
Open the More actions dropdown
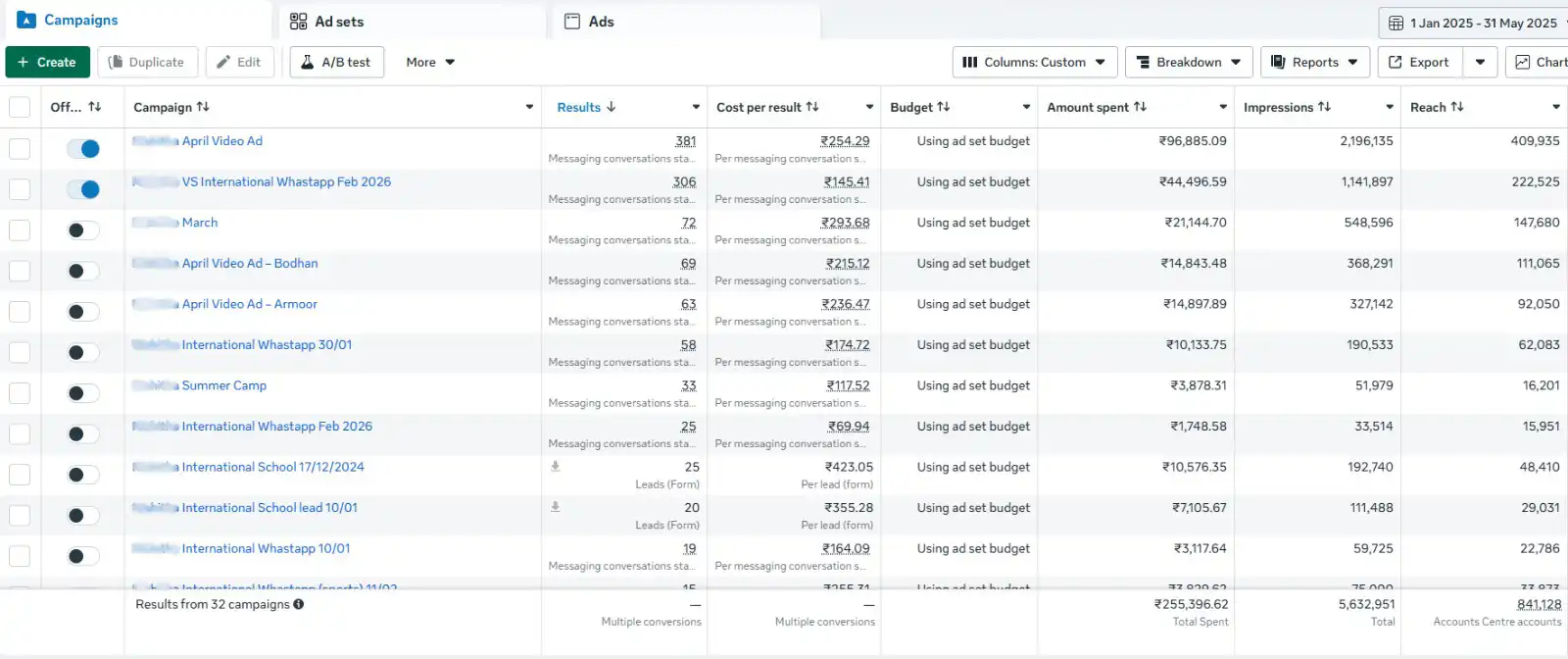click(x=430, y=62)
